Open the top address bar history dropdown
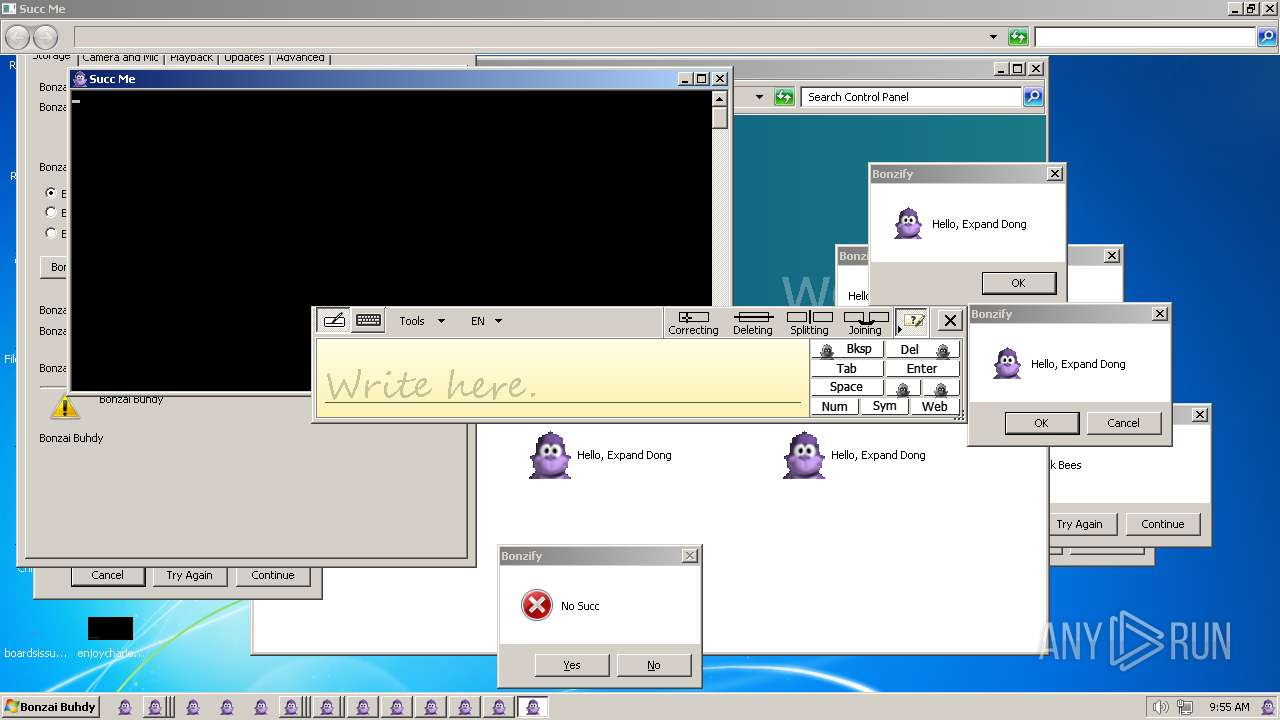Image resolution: width=1280 pixels, height=720 pixels. coord(993,37)
